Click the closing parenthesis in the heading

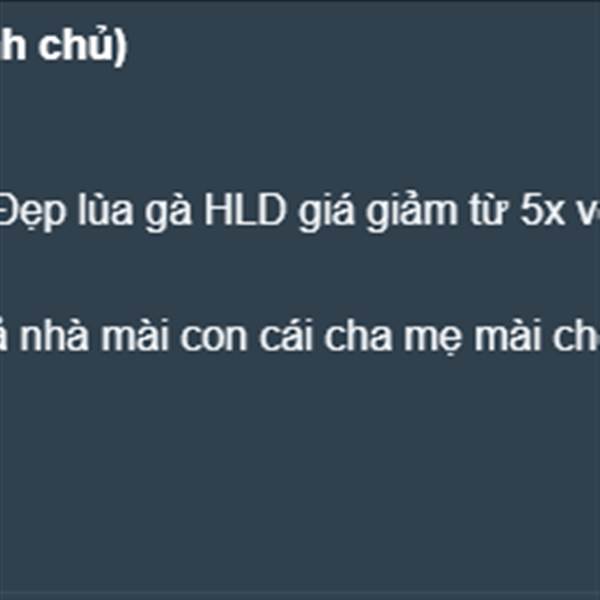tap(120, 48)
